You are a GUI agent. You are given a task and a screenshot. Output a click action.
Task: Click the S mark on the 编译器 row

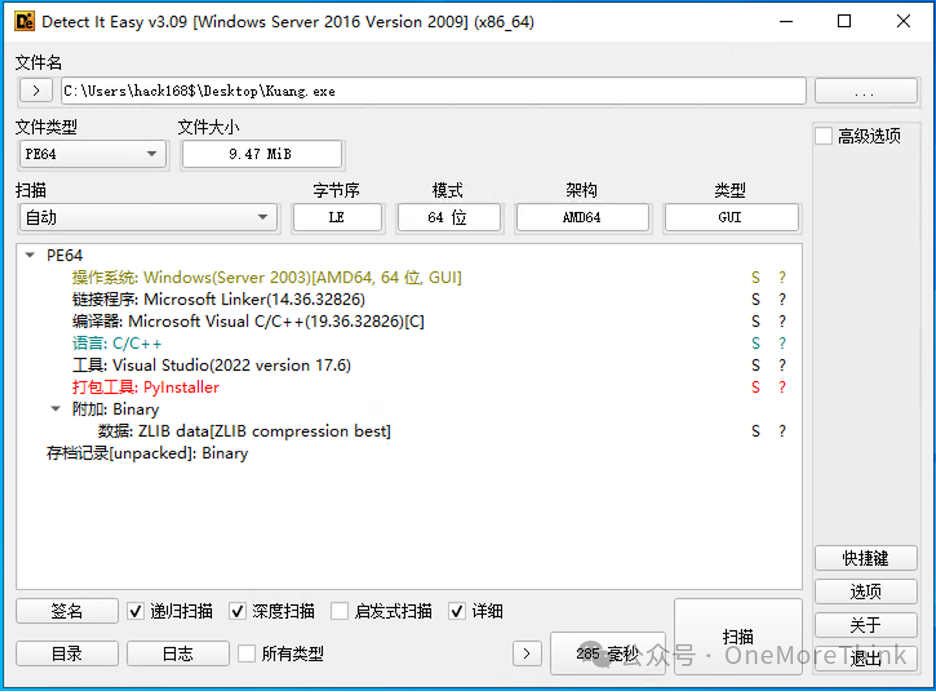[x=756, y=321]
